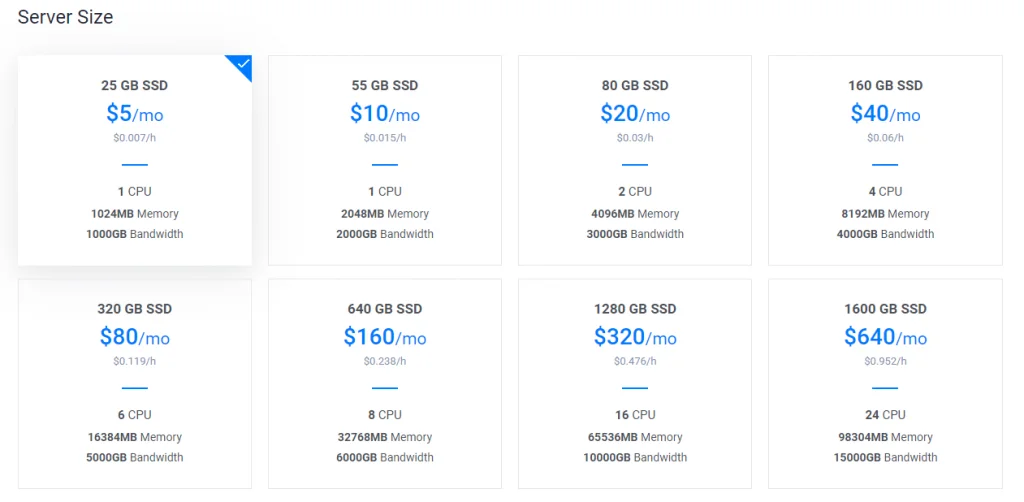Choose the 640 GB SSD $160/mo plan
1024x502 pixels.
click(385, 384)
